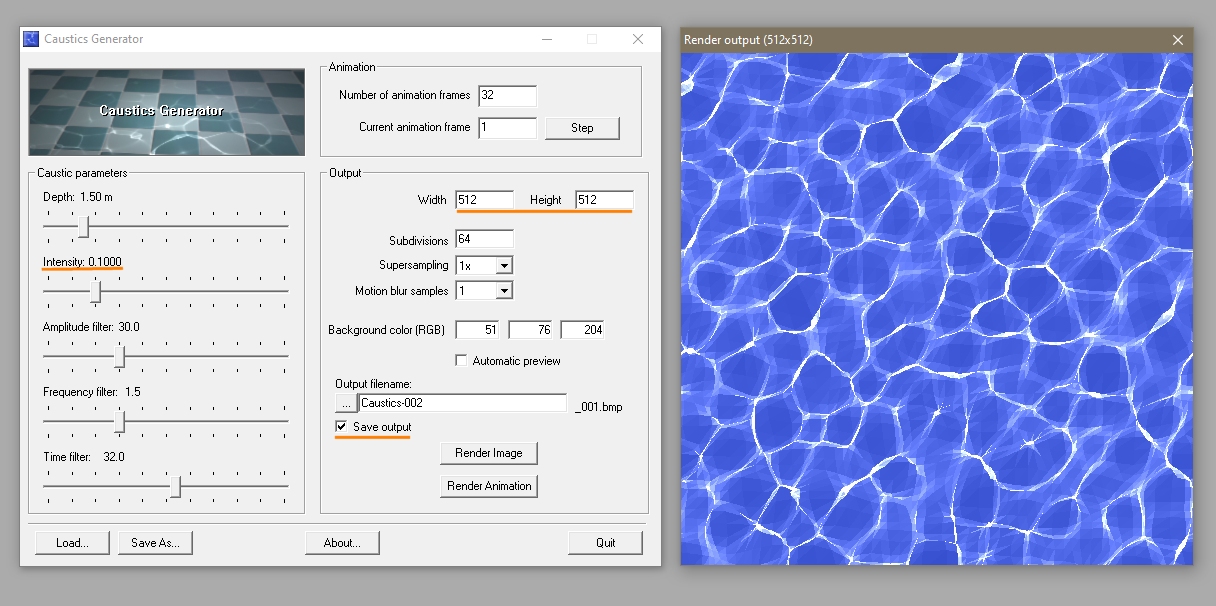Quit the Caustics Generator application

[x=605, y=543]
